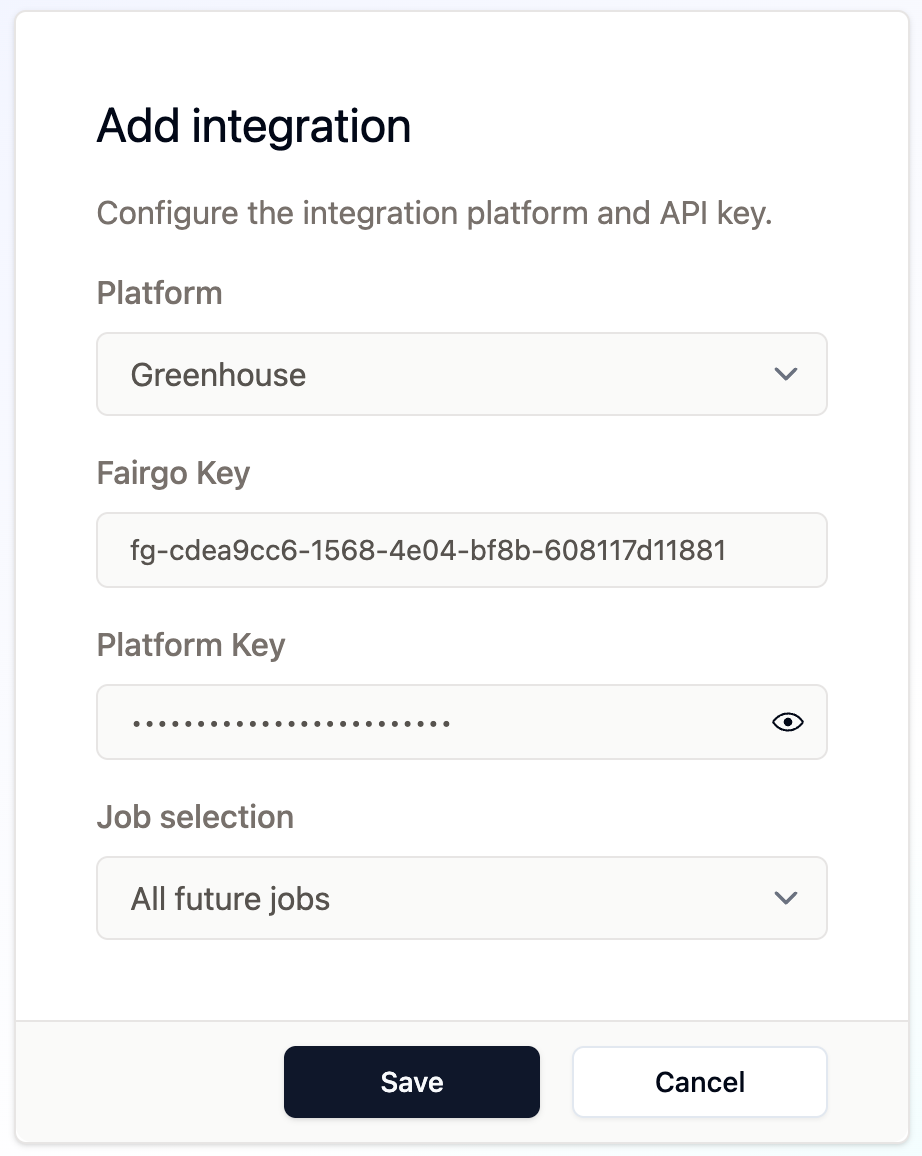Focus the Fairgo Key input field

(x=461, y=550)
